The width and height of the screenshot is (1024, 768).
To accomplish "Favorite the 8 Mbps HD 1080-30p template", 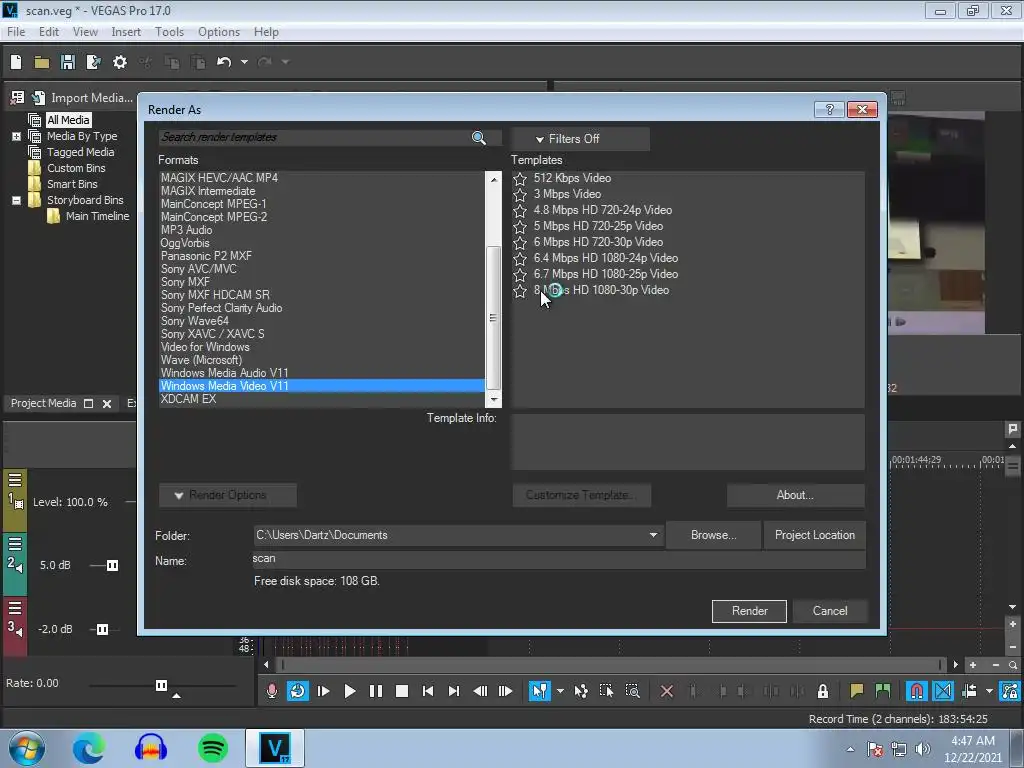I will click(x=520, y=291).
